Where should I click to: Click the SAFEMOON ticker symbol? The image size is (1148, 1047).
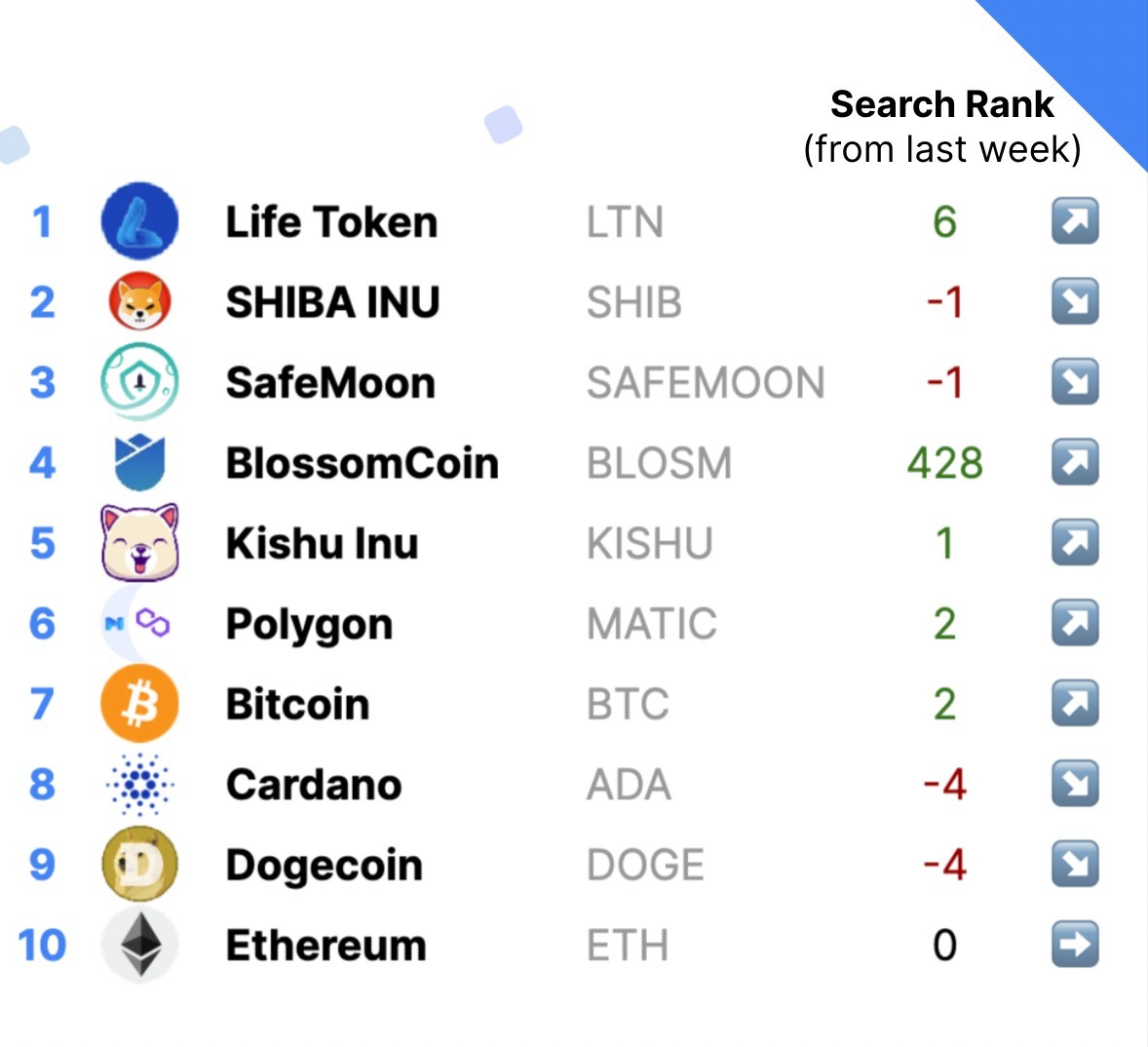point(706,382)
